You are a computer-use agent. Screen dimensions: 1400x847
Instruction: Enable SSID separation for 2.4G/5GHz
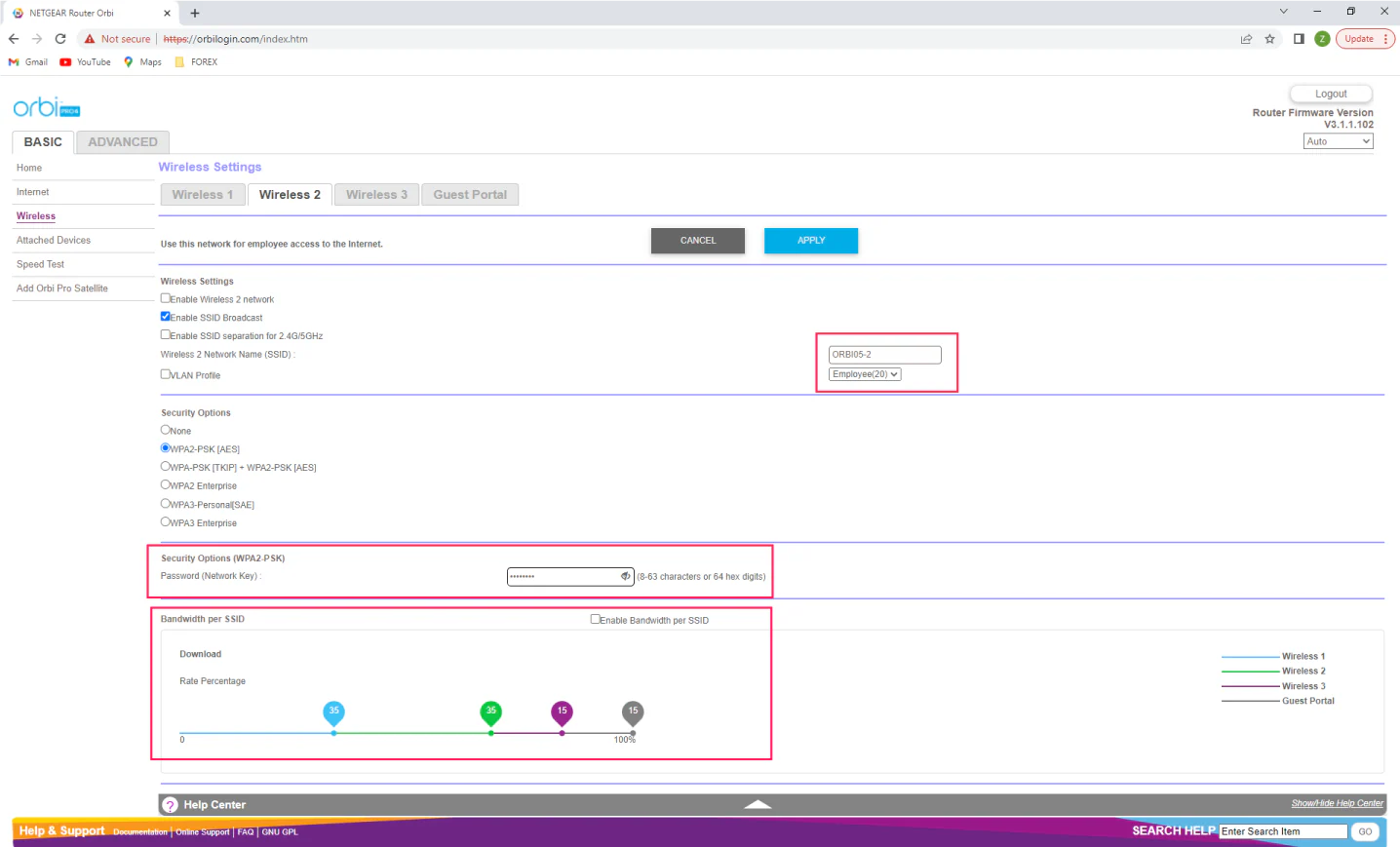[166, 334]
